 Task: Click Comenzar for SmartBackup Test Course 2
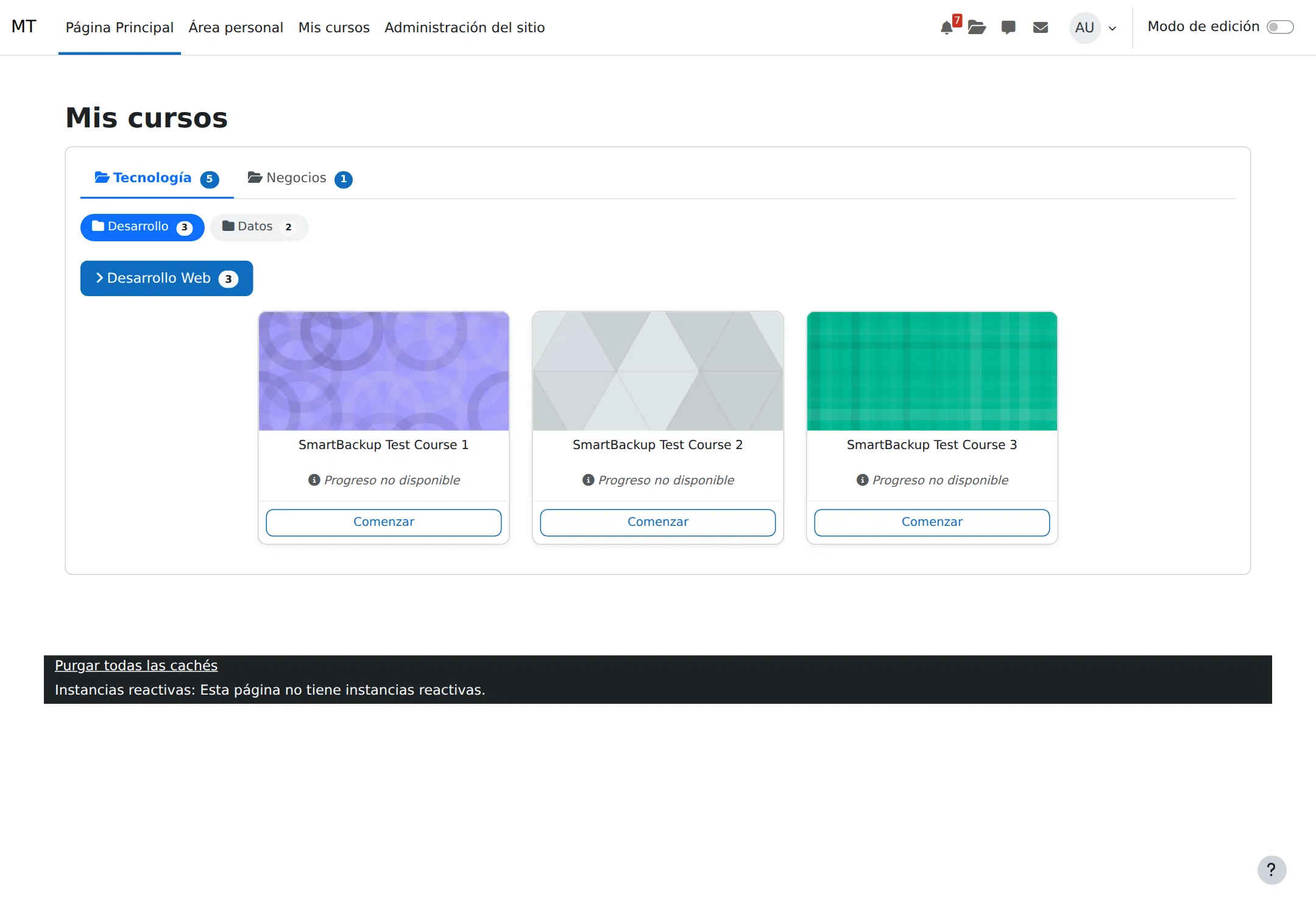[x=658, y=522]
